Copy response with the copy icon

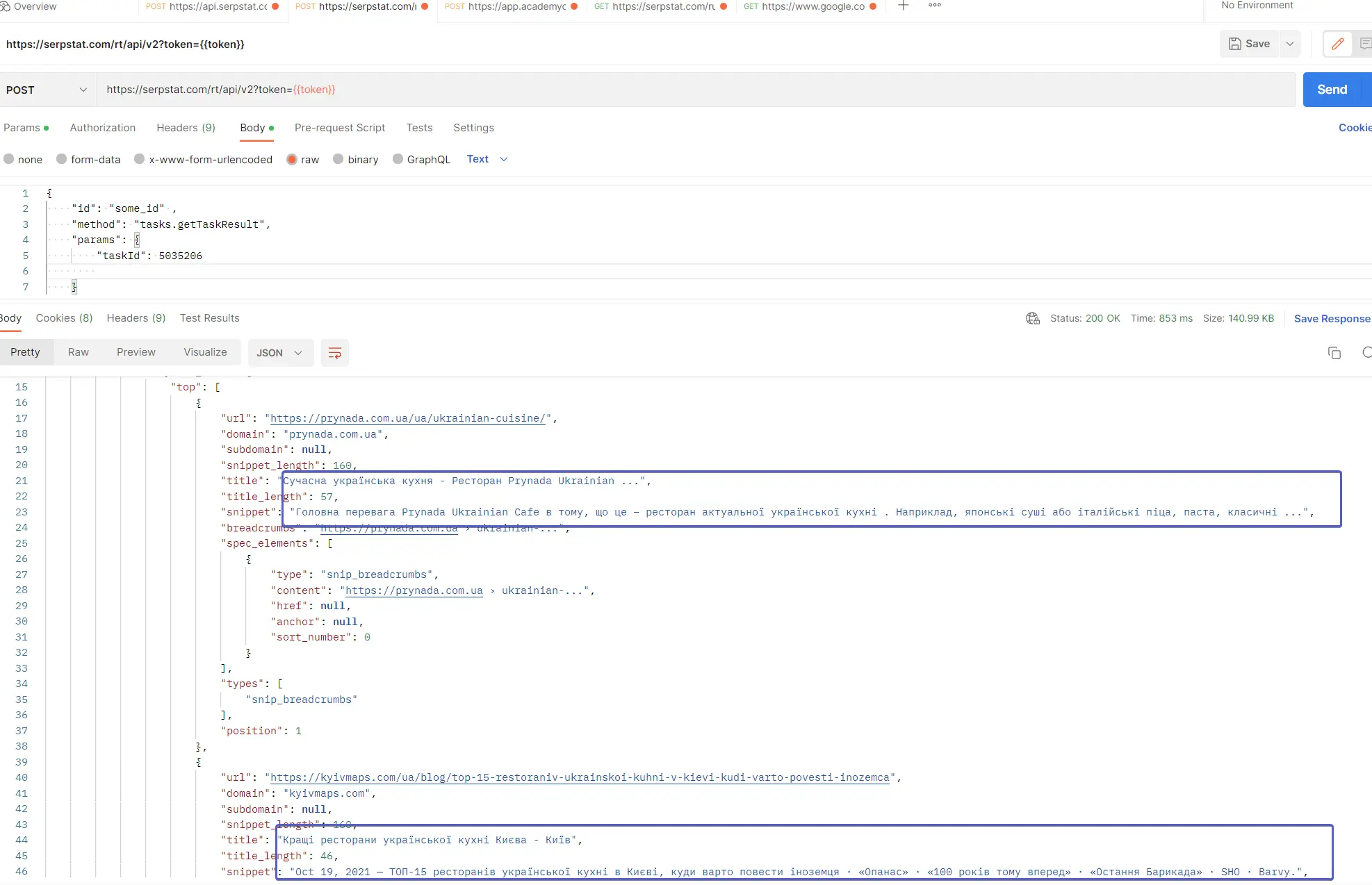[x=1334, y=353]
